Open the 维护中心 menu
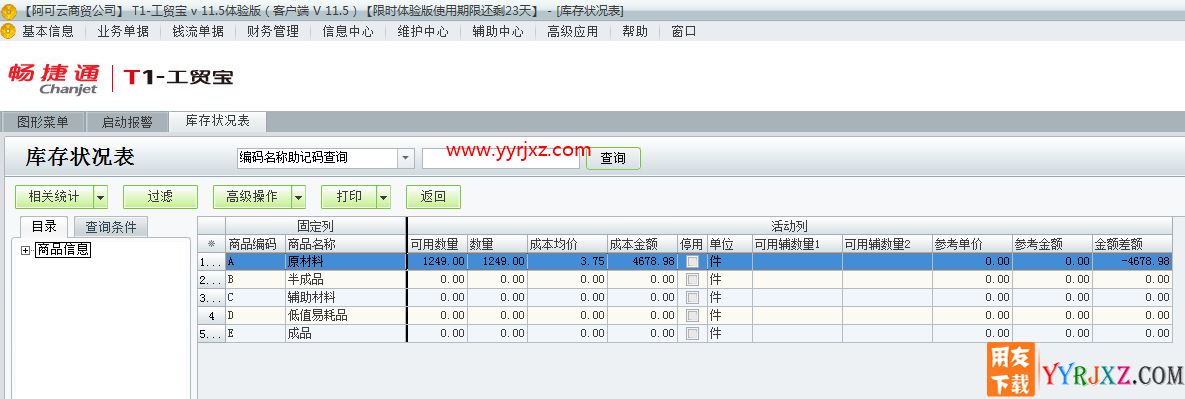 click(x=423, y=31)
